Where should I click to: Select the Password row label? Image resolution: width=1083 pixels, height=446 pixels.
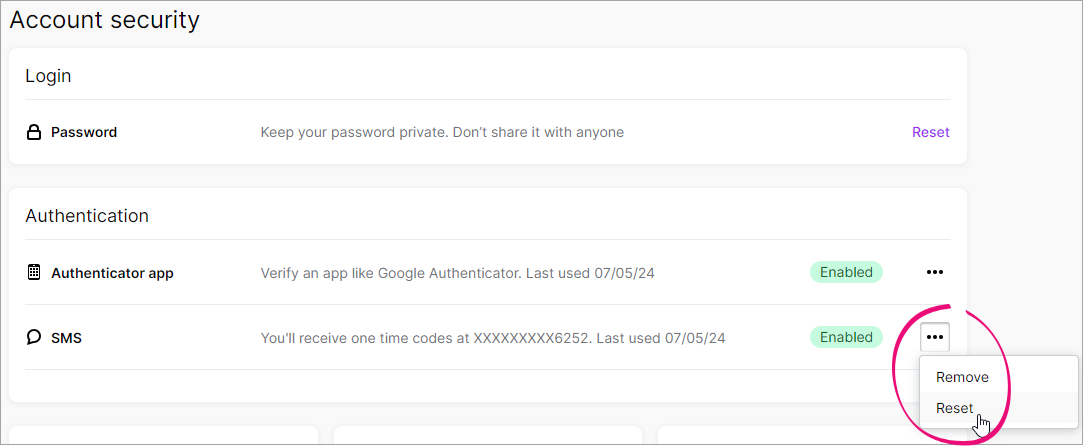[x=84, y=133]
